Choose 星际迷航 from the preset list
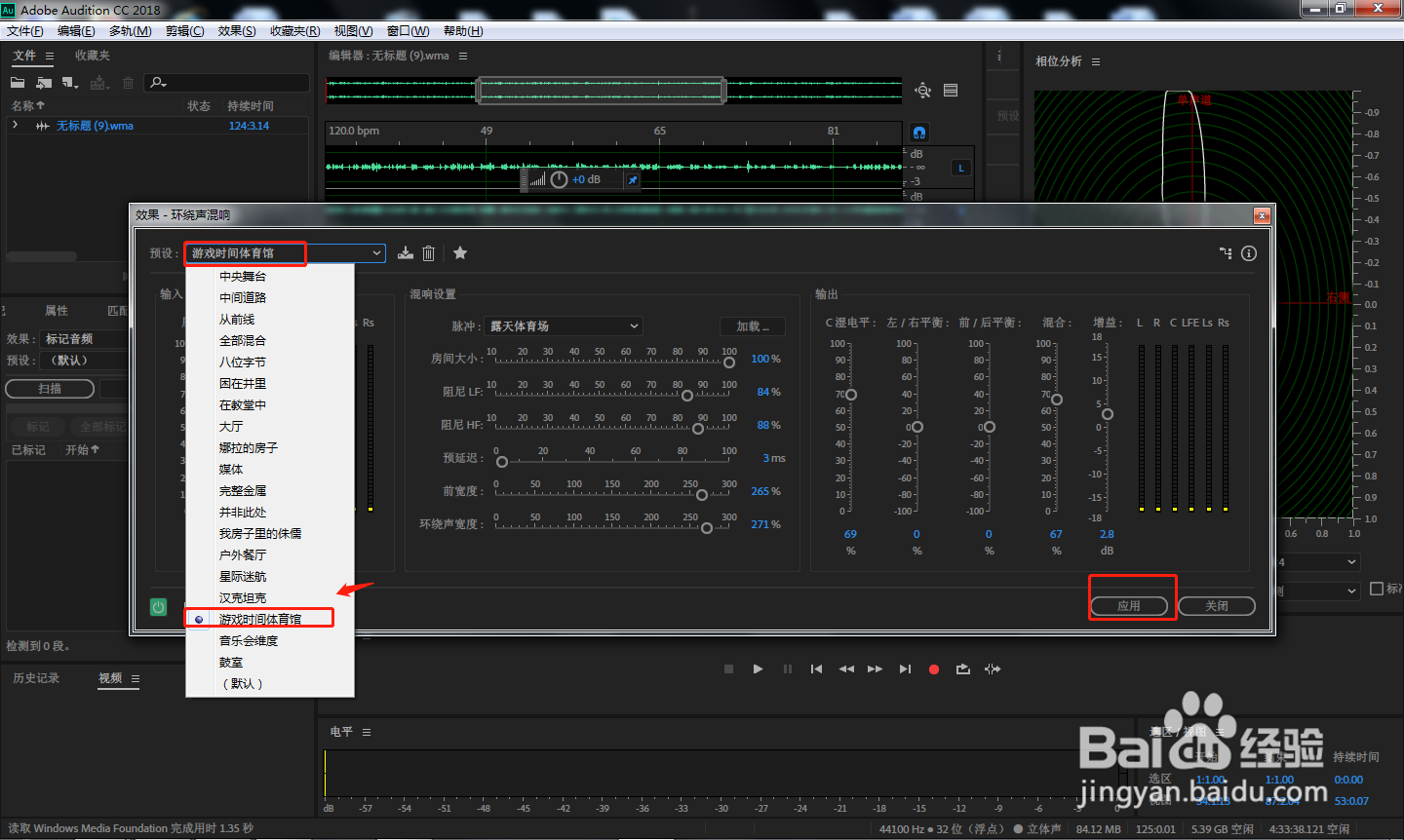This screenshot has height=840, width=1404. pos(243,577)
